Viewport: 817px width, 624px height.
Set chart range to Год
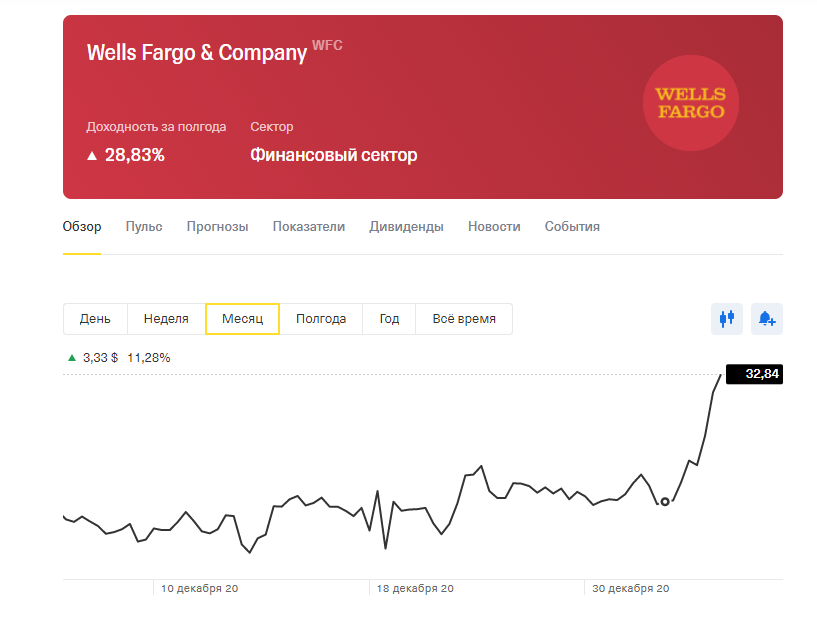pyautogui.click(x=389, y=319)
